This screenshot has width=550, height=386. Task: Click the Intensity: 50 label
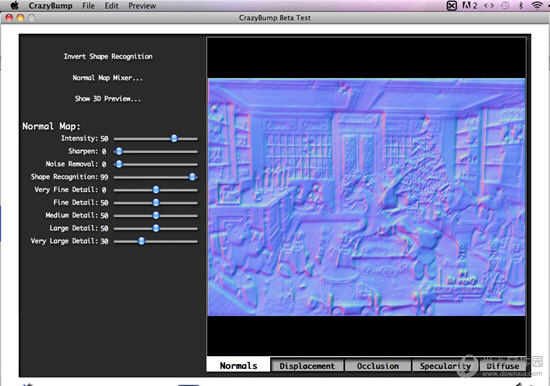(85, 139)
